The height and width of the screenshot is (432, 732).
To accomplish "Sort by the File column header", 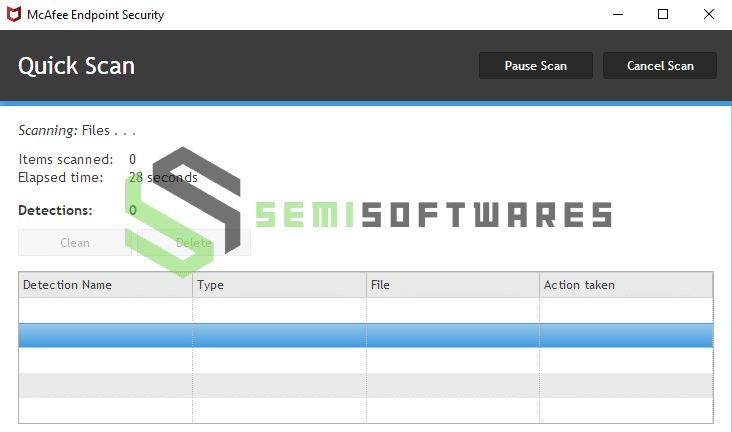I will point(453,285).
